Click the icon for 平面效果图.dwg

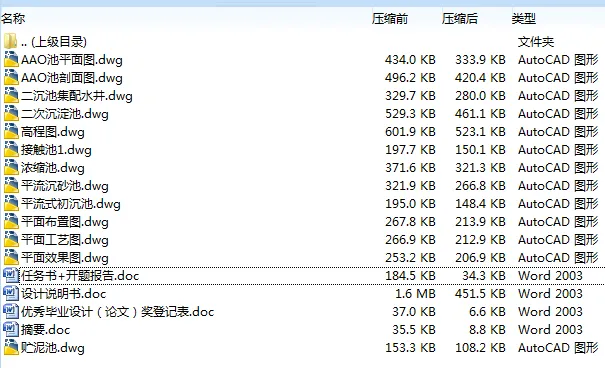11,257
